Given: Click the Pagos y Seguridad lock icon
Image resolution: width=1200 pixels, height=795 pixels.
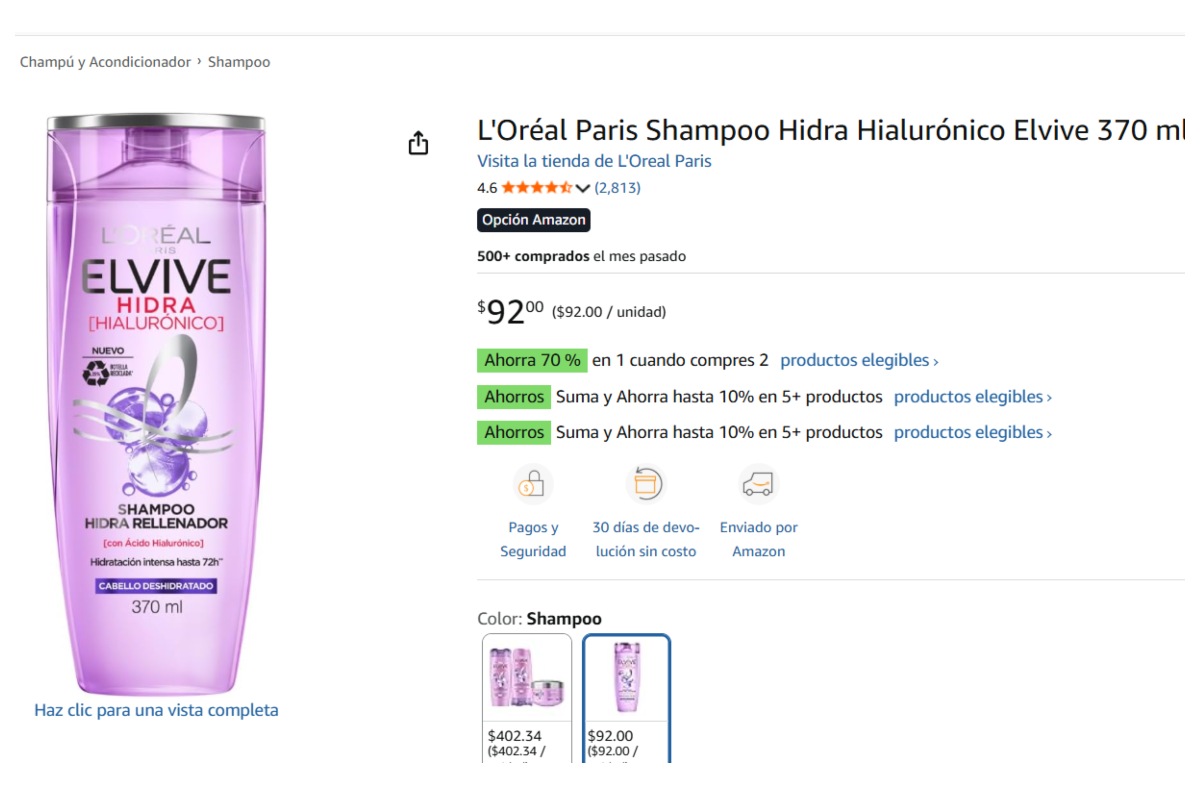Looking at the screenshot, I should tap(532, 485).
